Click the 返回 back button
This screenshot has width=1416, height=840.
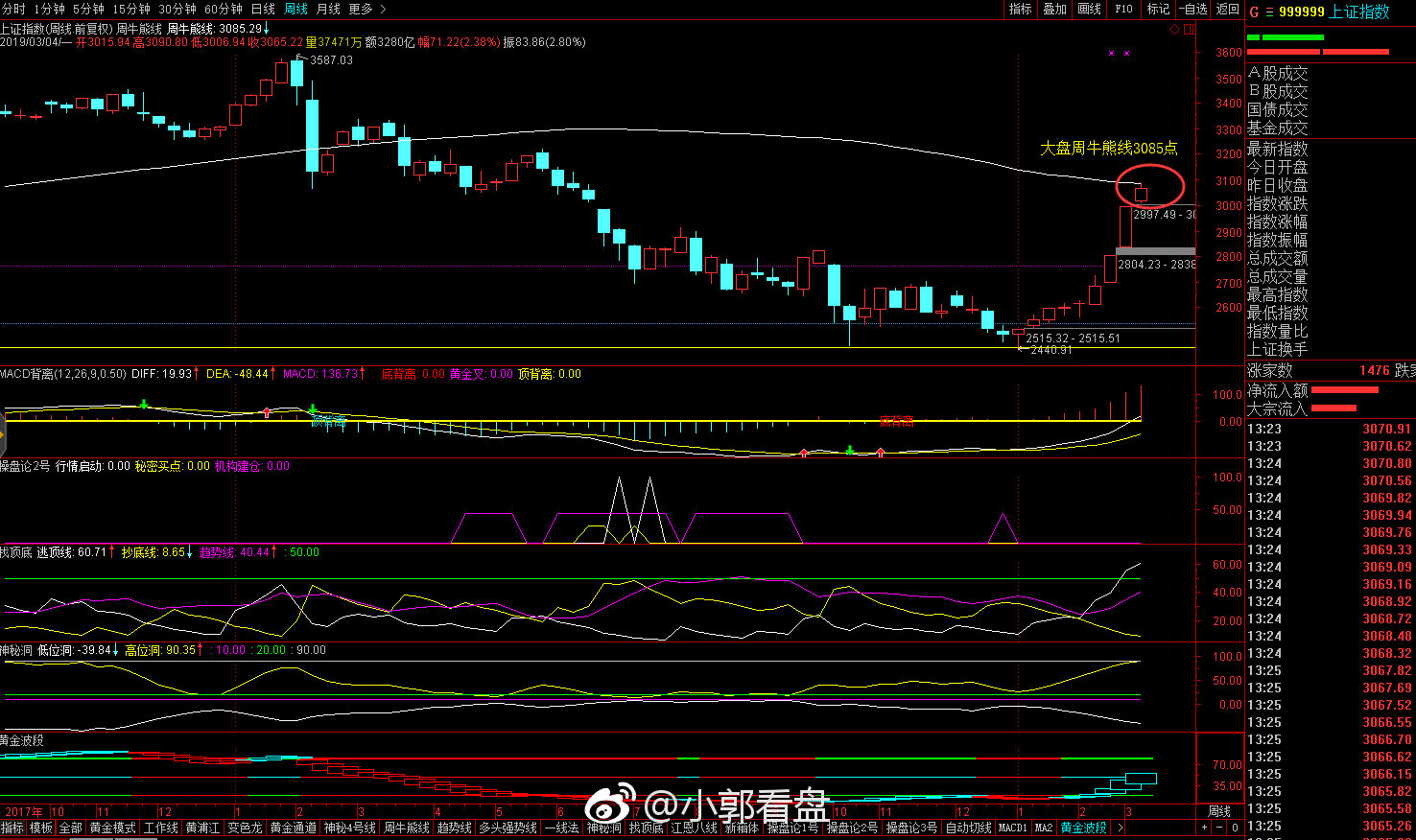click(x=1228, y=9)
